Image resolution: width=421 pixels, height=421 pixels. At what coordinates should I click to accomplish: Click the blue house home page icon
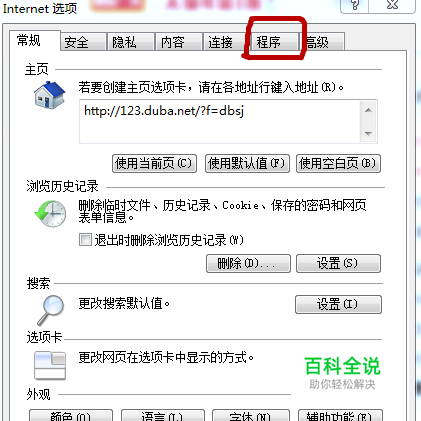click(49, 95)
